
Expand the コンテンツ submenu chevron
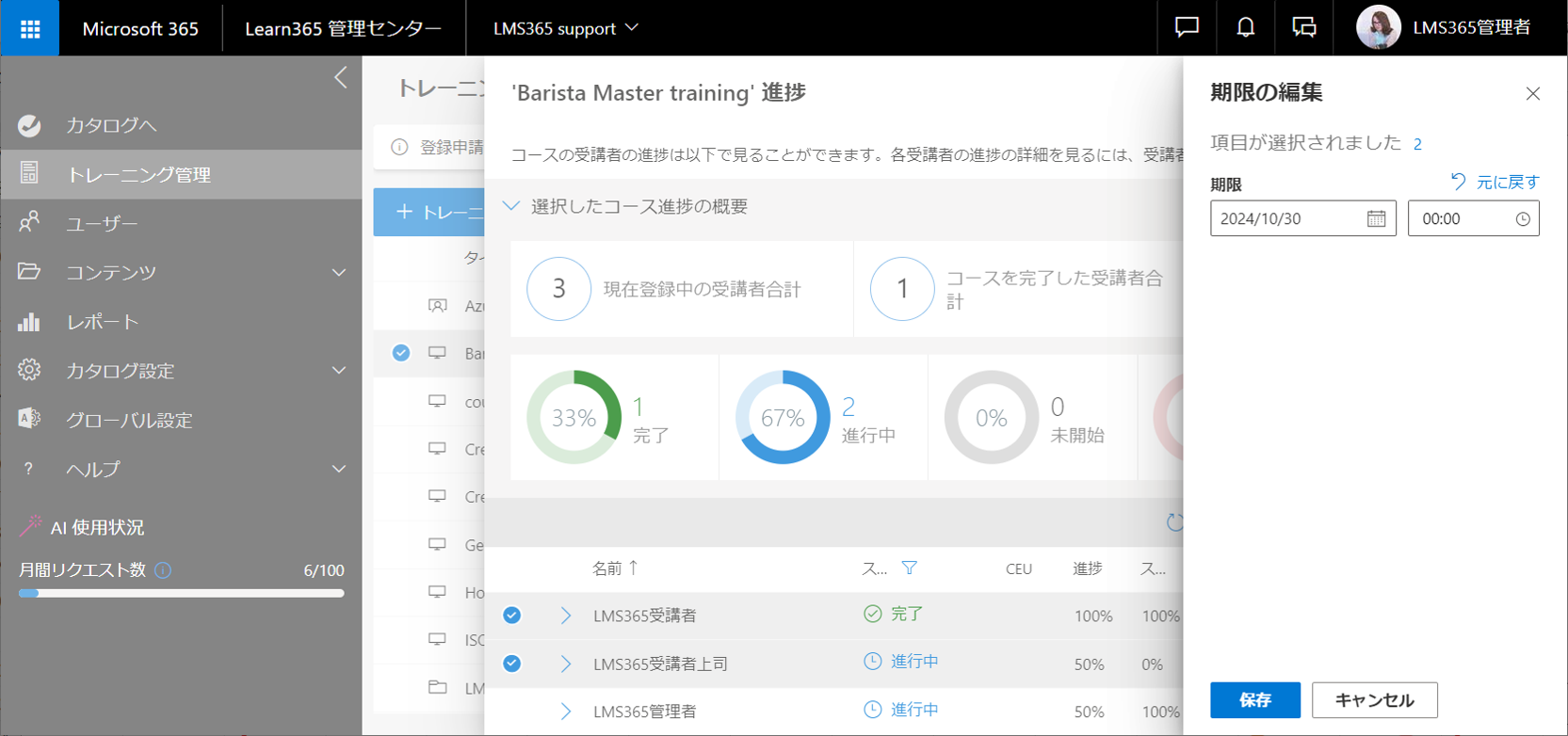(x=339, y=272)
